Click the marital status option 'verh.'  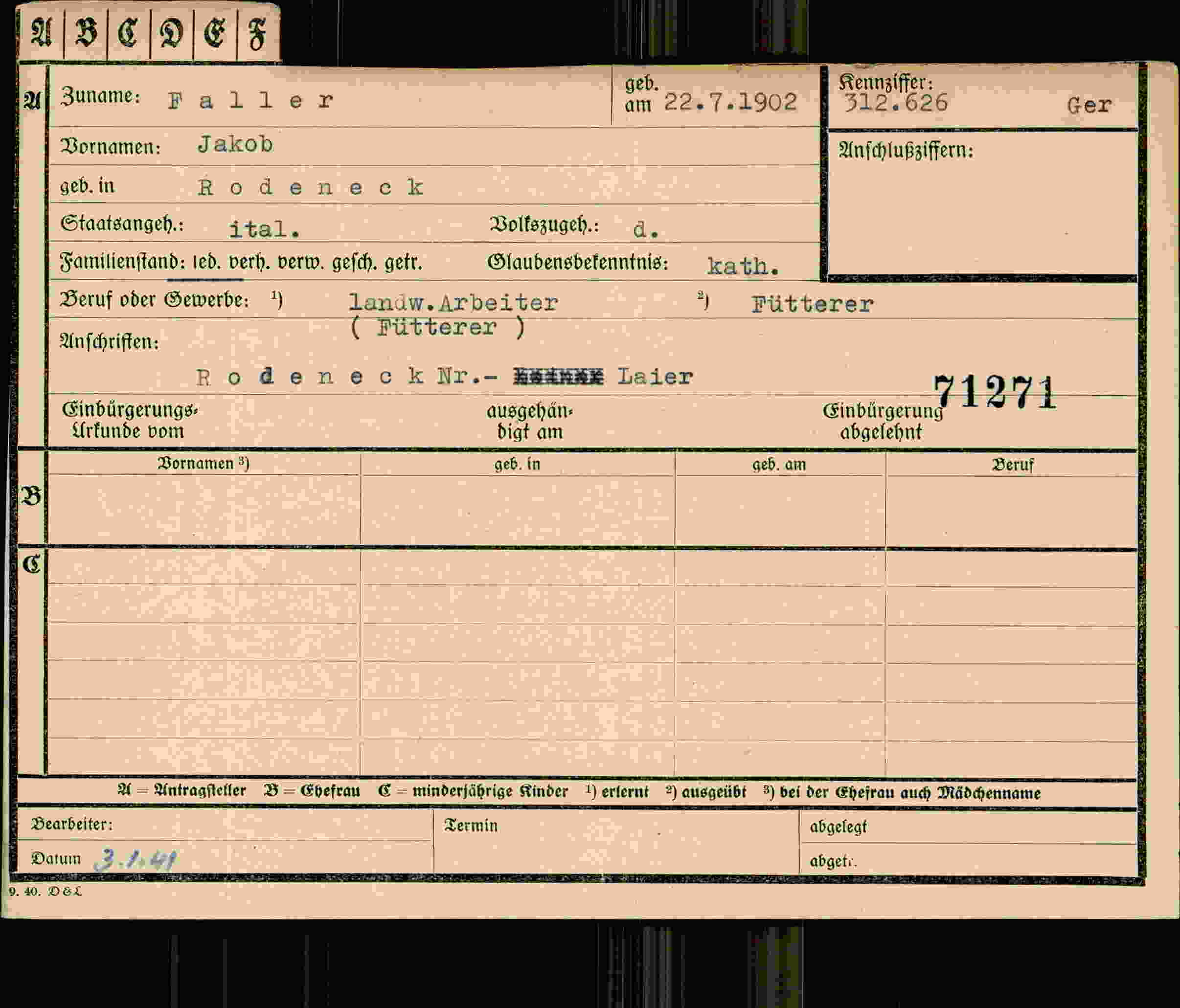250,263
